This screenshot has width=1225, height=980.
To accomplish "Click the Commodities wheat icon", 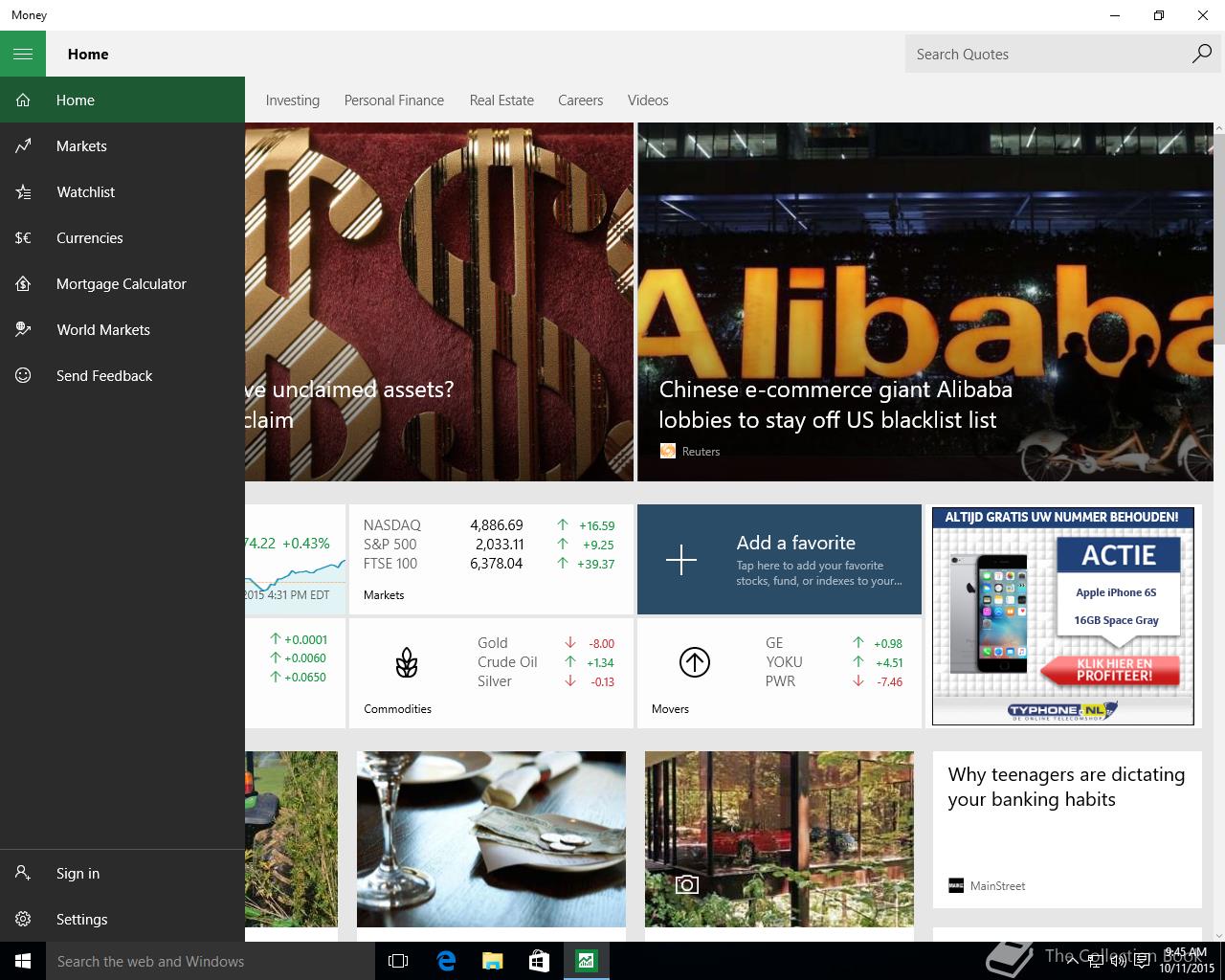I will point(407,662).
